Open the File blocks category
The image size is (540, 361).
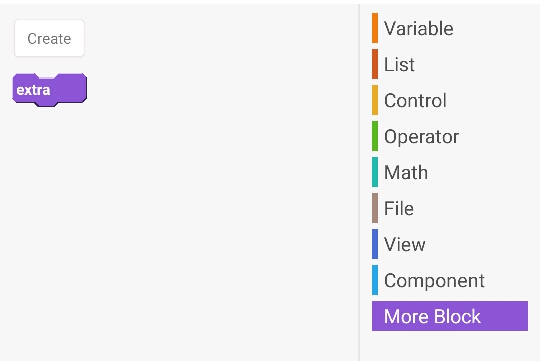450,208
